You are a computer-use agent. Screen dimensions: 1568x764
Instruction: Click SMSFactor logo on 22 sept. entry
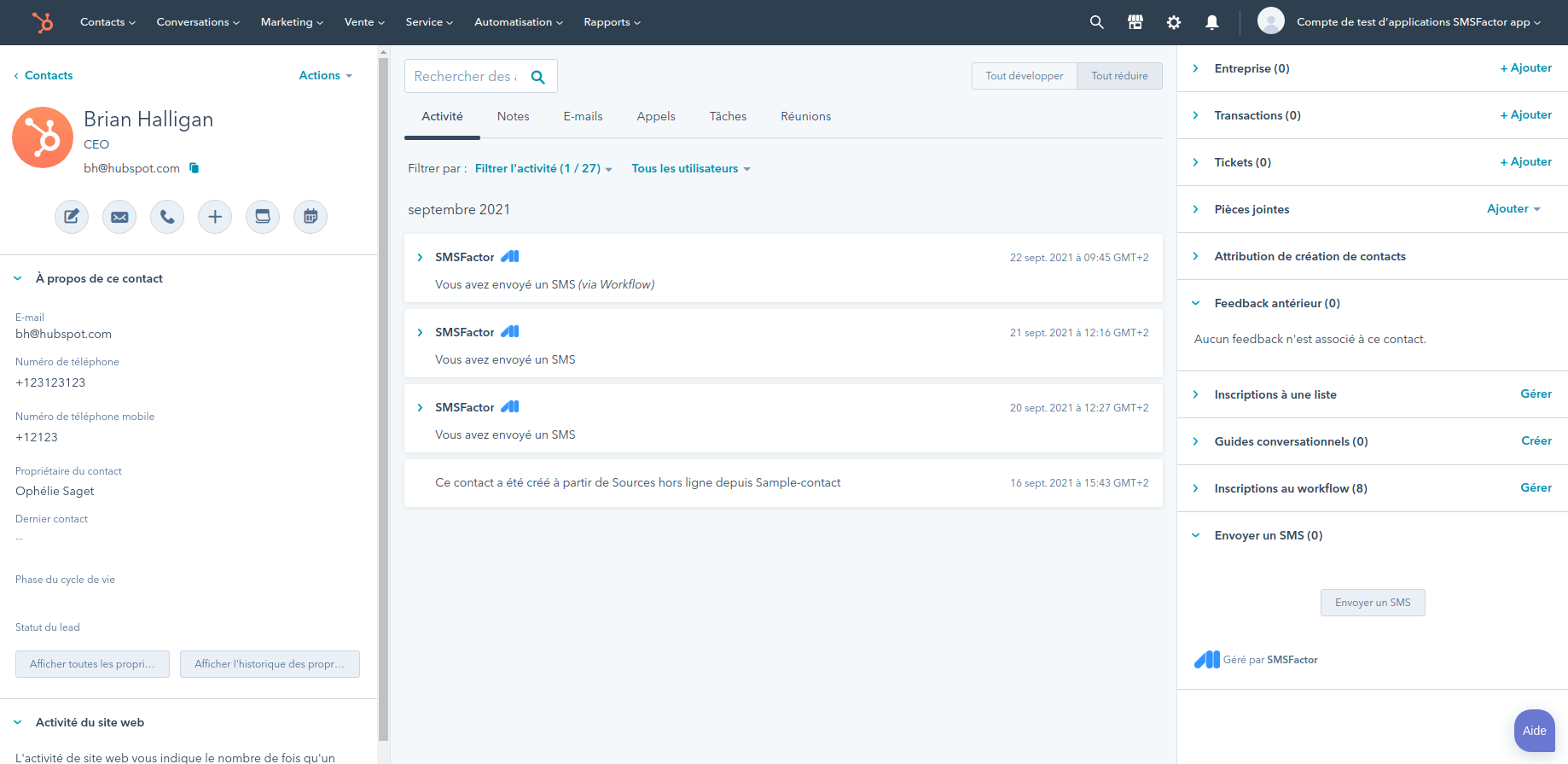510,256
